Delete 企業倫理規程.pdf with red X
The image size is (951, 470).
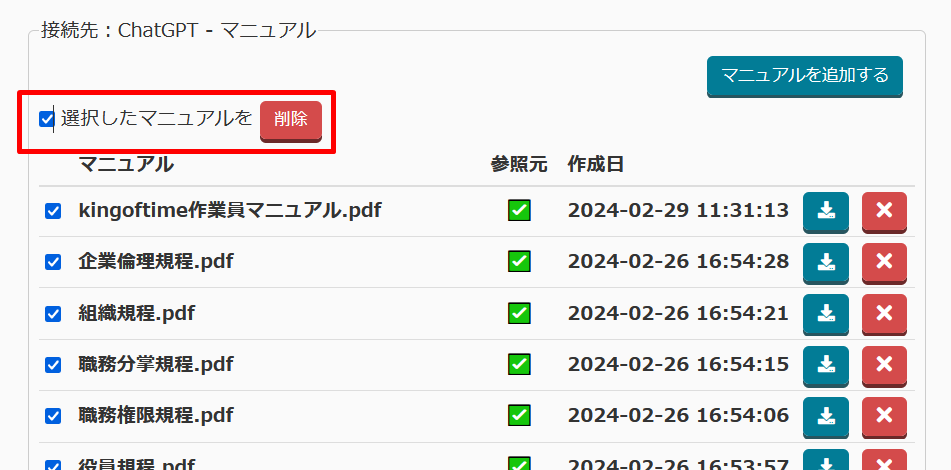pos(883,262)
